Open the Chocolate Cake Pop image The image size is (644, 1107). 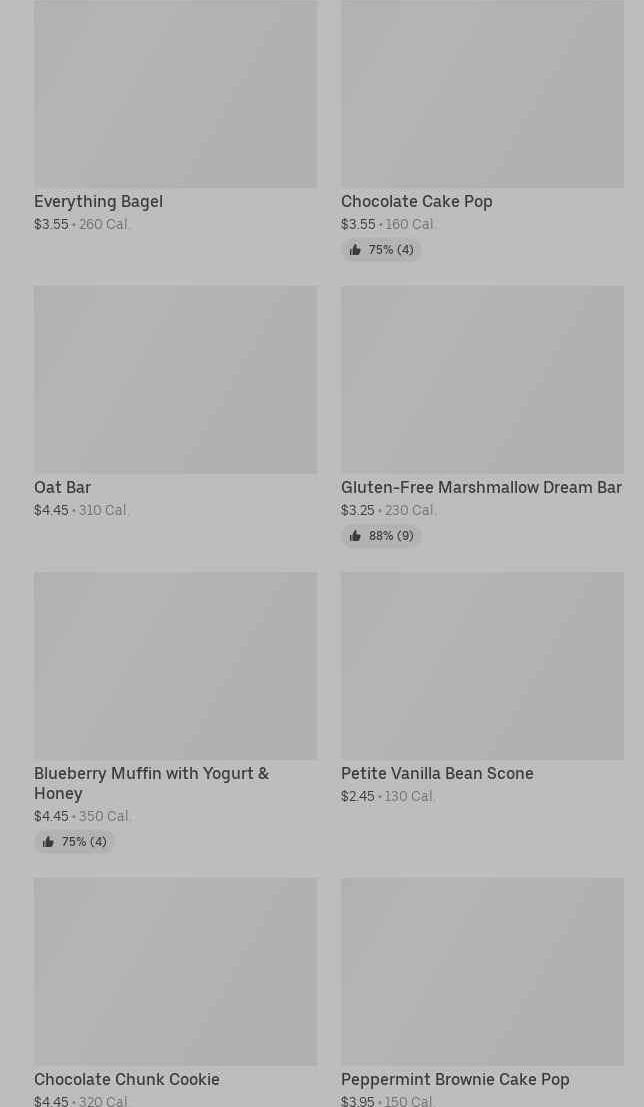pos(482,94)
